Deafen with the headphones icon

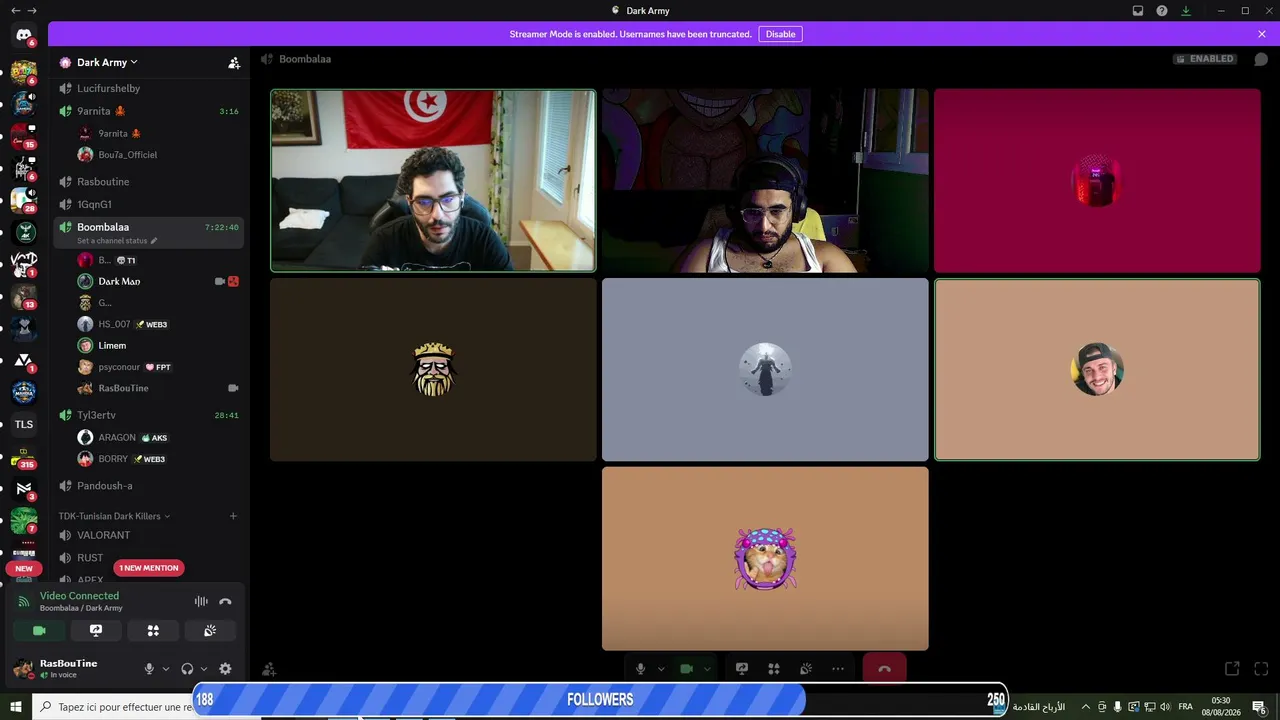[x=187, y=669]
